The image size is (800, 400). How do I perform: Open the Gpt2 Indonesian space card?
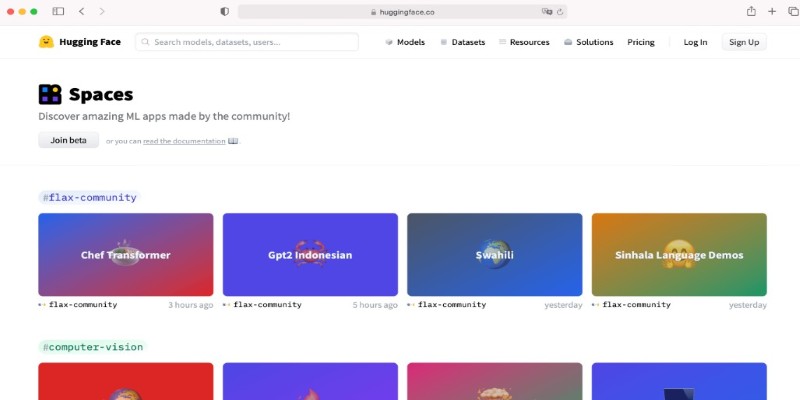click(x=310, y=255)
